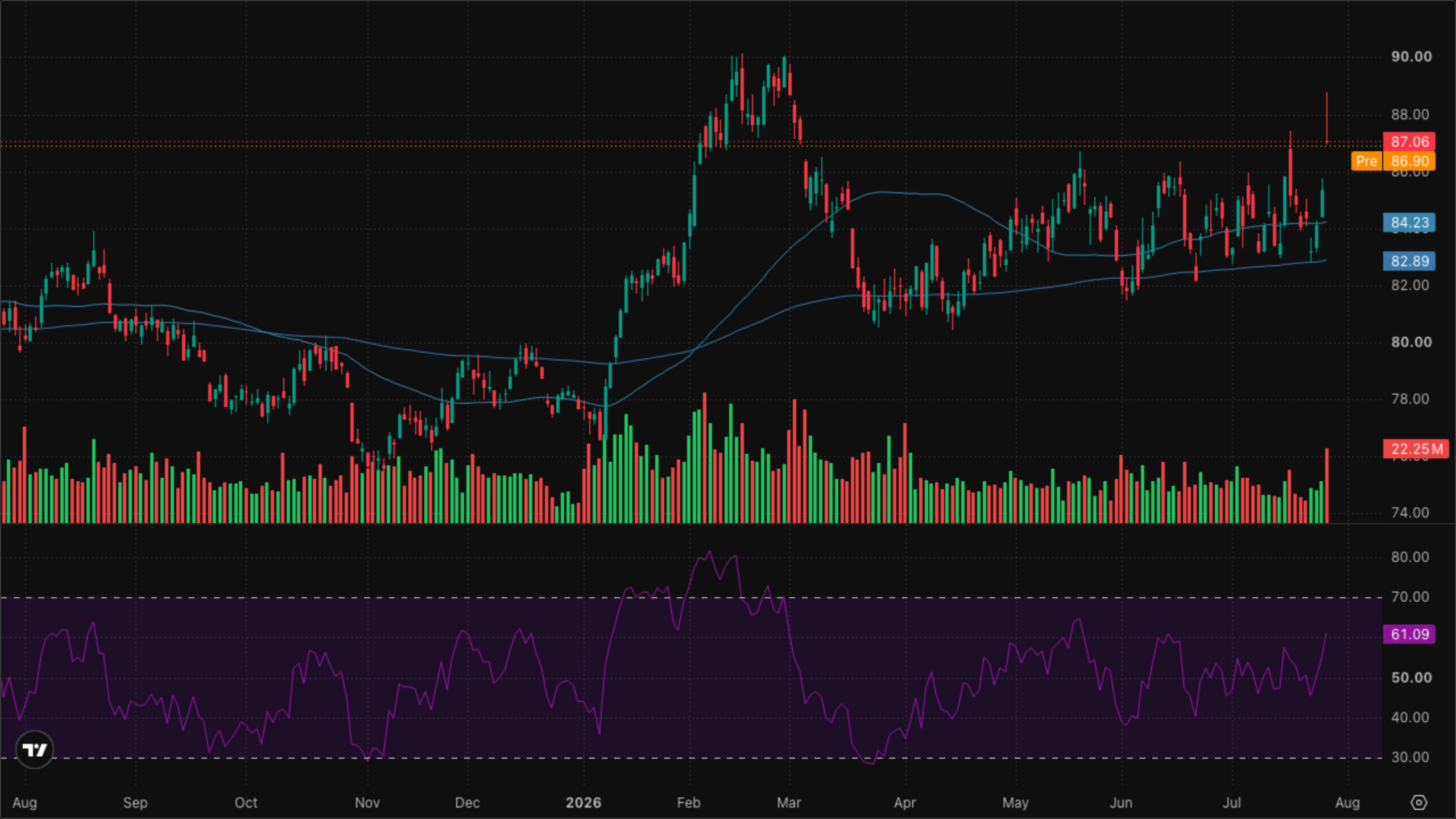Click the RSI 30.00 axis label
The image size is (1456, 819).
point(1410,757)
